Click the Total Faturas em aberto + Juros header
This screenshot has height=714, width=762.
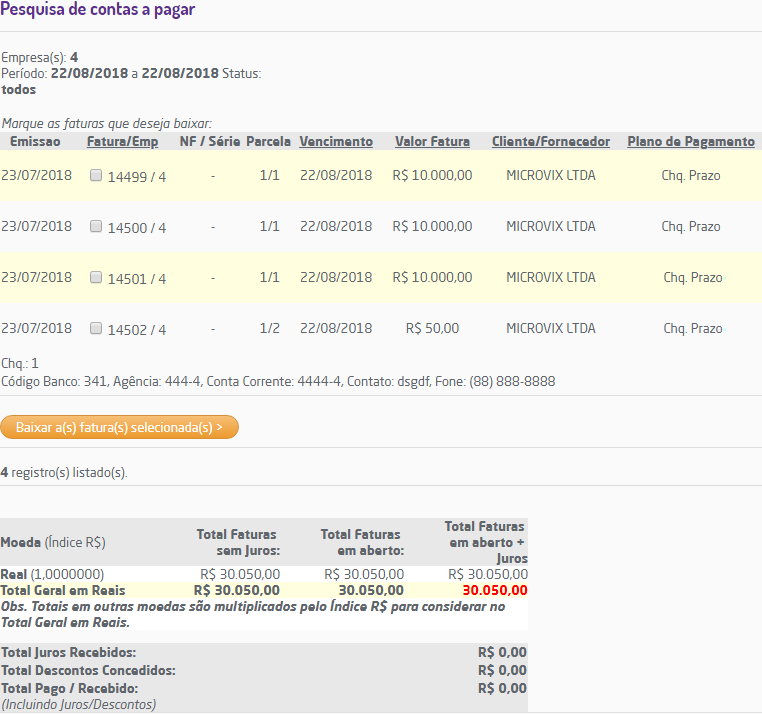pyautogui.click(x=486, y=542)
